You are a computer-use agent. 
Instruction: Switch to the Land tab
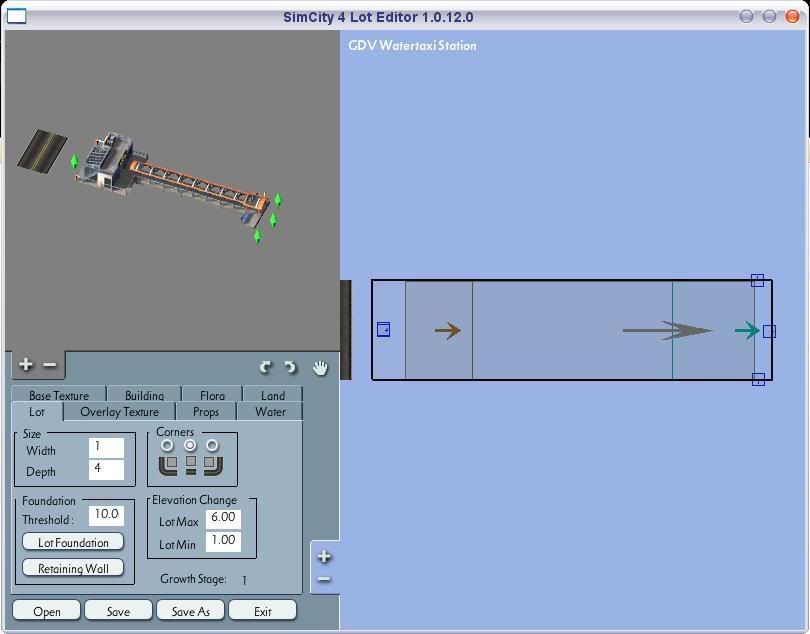point(273,394)
